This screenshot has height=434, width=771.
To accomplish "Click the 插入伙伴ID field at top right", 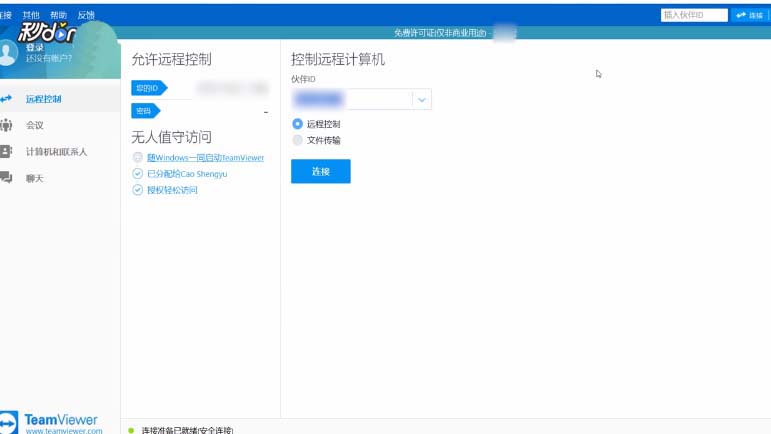I will click(694, 15).
